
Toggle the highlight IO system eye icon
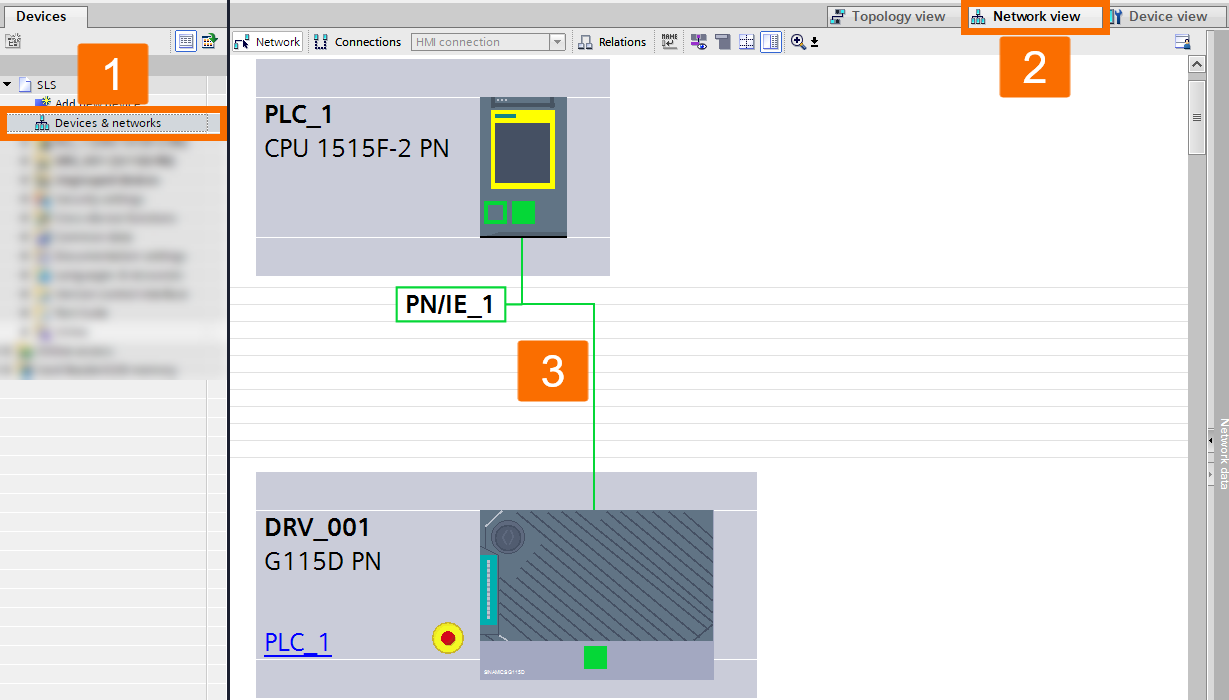(699, 41)
